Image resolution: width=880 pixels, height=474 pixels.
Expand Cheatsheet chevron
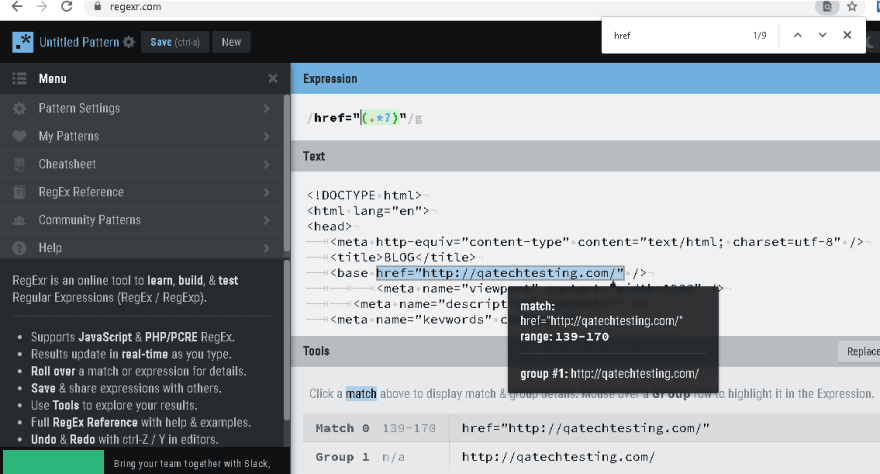(x=267, y=164)
